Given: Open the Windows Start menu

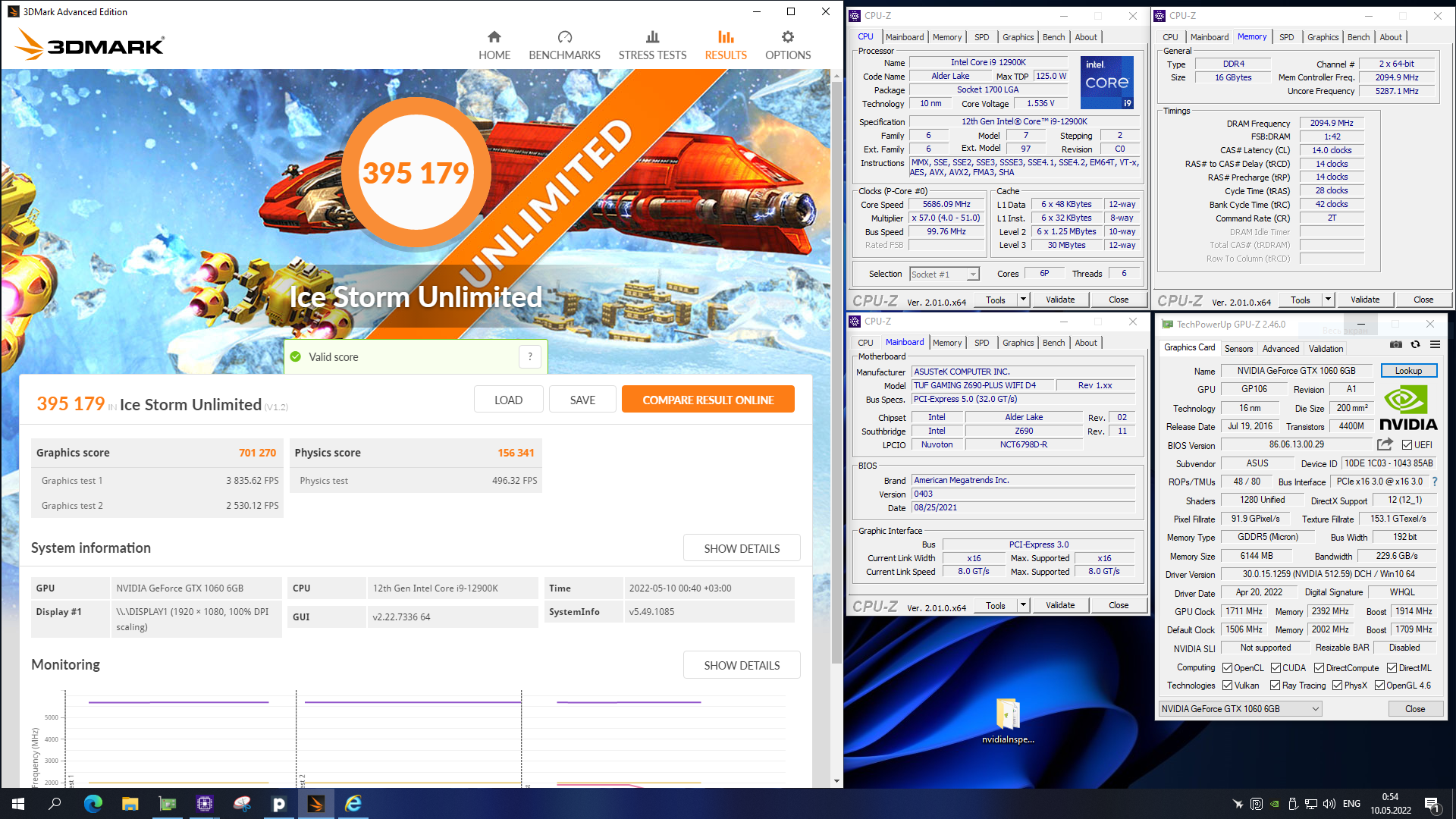Looking at the screenshot, I should tap(18, 804).
